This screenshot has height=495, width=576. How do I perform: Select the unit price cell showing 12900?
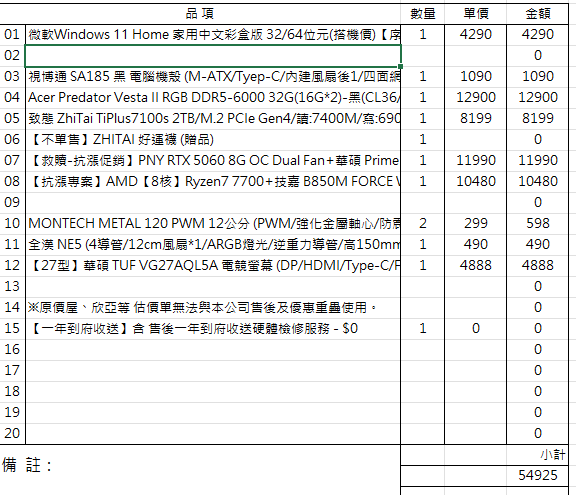(475, 98)
